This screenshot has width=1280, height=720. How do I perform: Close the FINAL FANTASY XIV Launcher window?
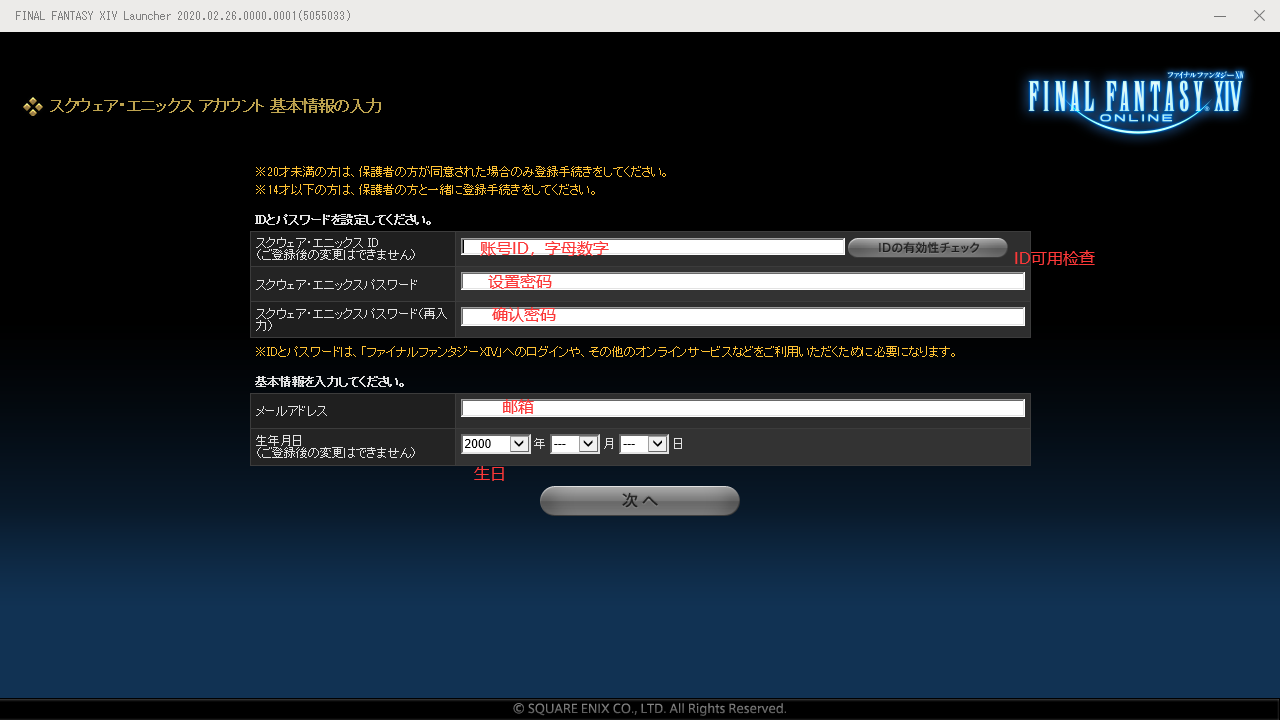tap(1260, 16)
